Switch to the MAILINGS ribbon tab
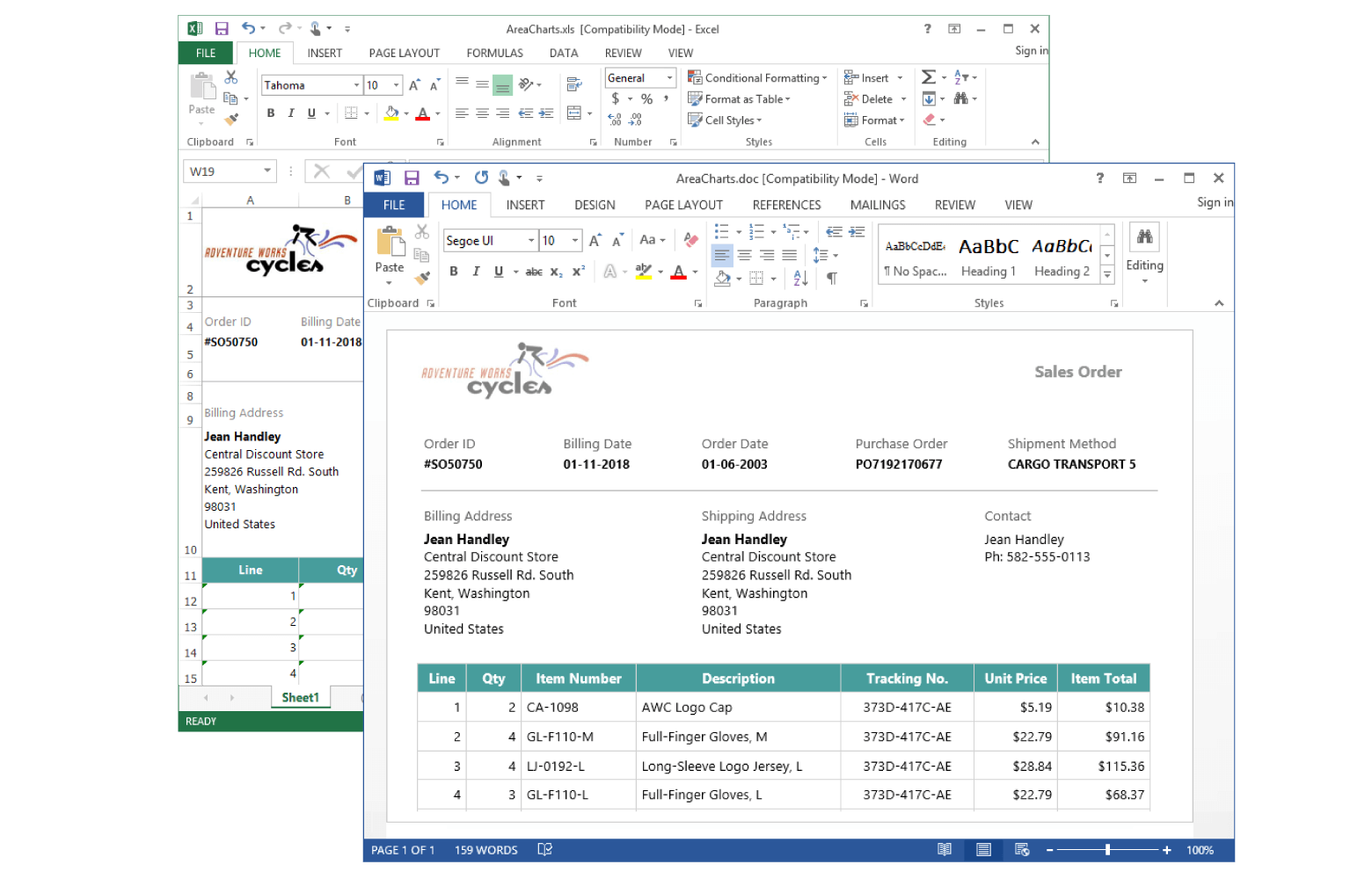The height and width of the screenshot is (879, 1372). click(877, 205)
